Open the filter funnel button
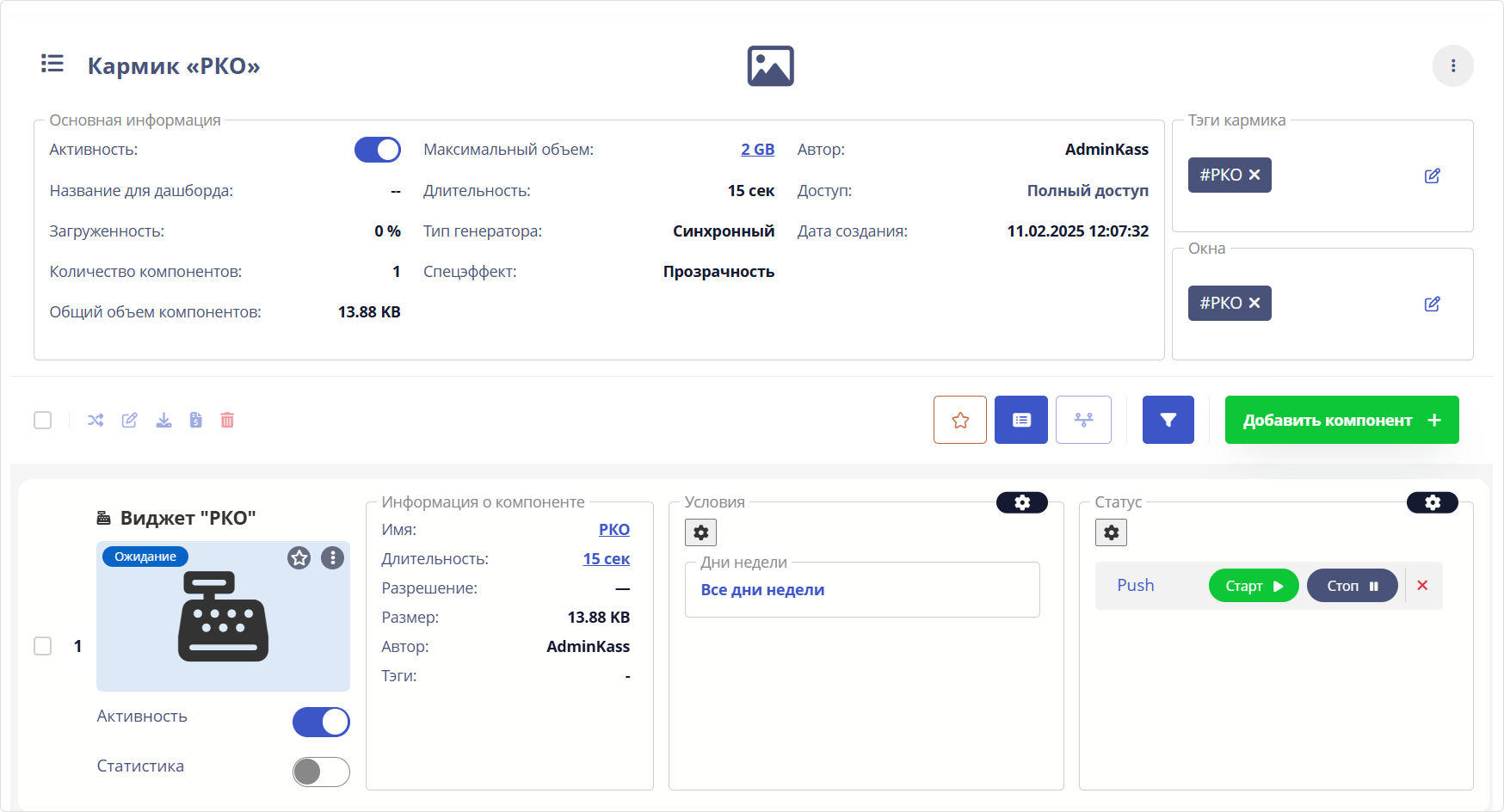 (1168, 420)
